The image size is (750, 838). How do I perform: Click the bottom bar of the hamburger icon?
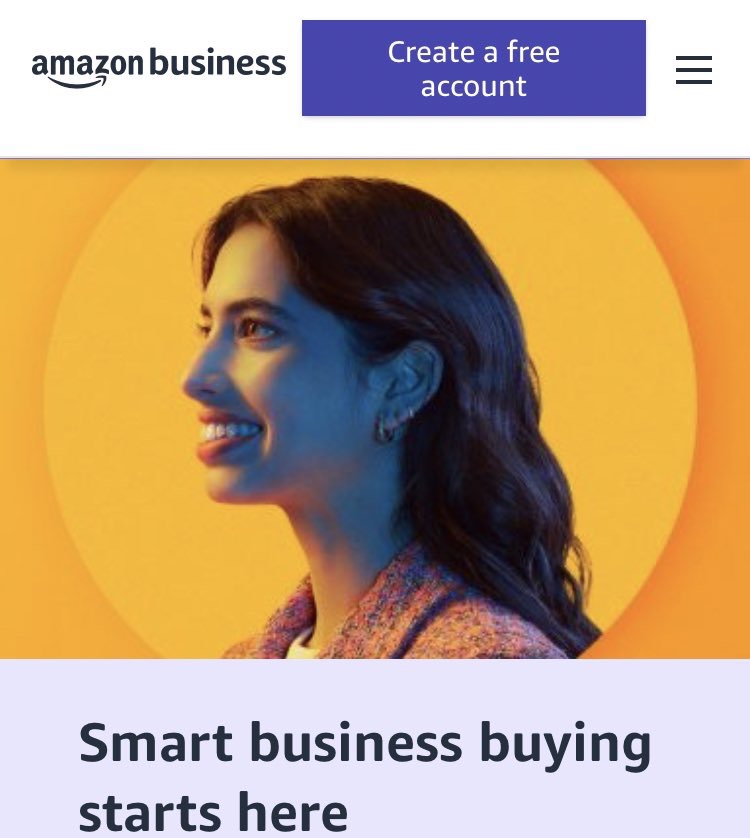coord(693,82)
